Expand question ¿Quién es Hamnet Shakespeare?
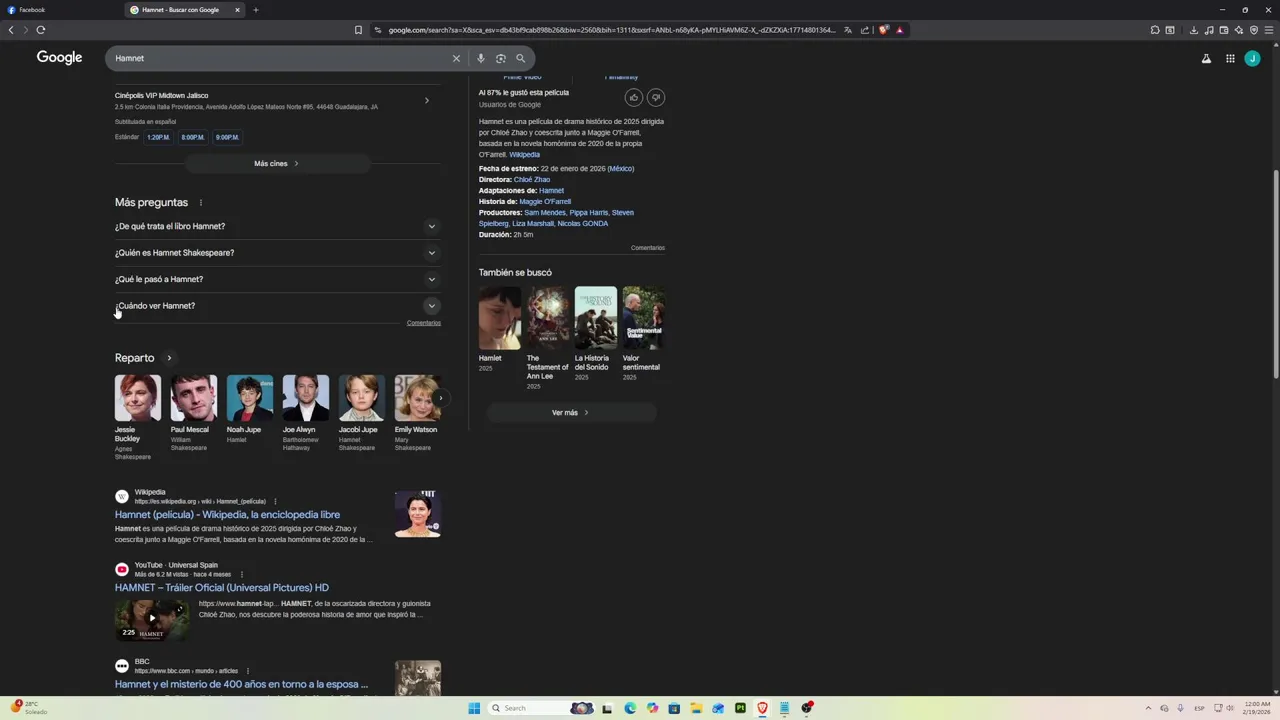This screenshot has width=1280, height=720. [x=278, y=253]
